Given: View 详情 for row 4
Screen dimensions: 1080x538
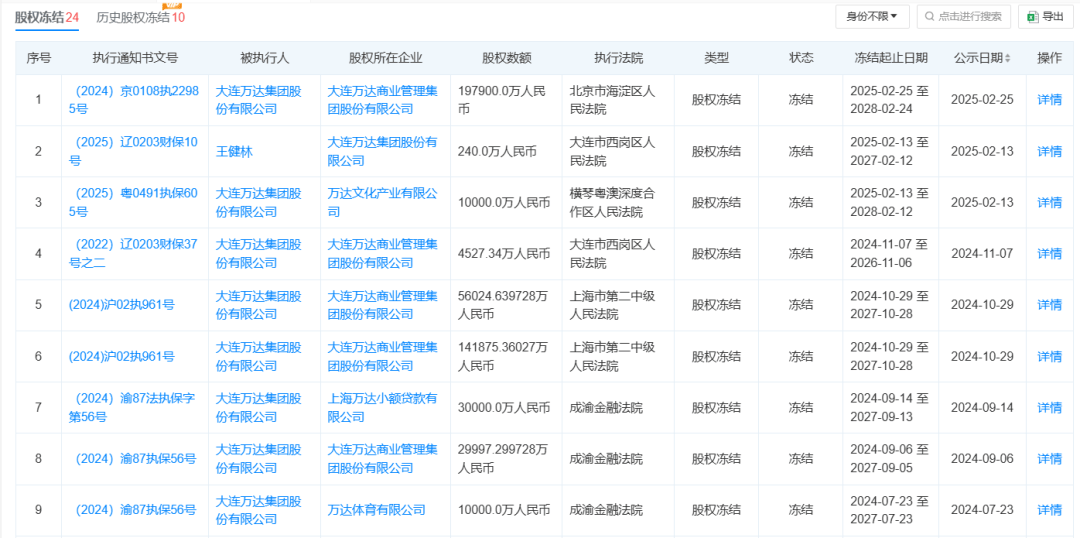Looking at the screenshot, I should [1049, 254].
